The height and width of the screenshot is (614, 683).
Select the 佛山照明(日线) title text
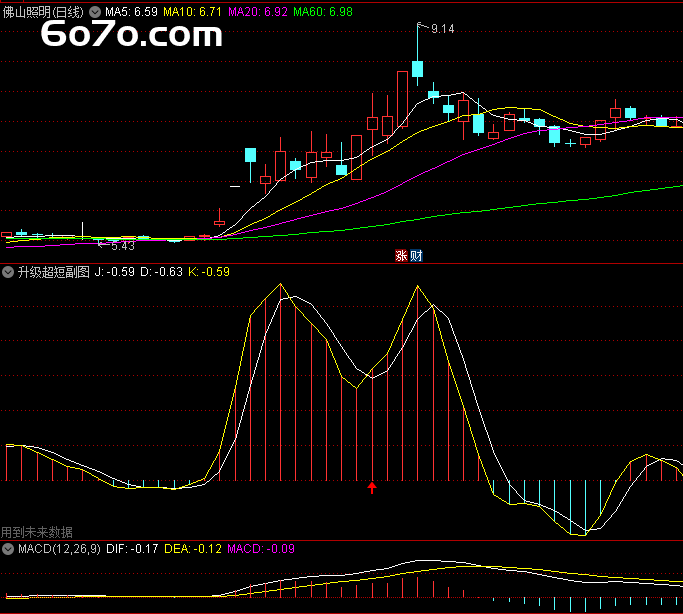point(43,12)
